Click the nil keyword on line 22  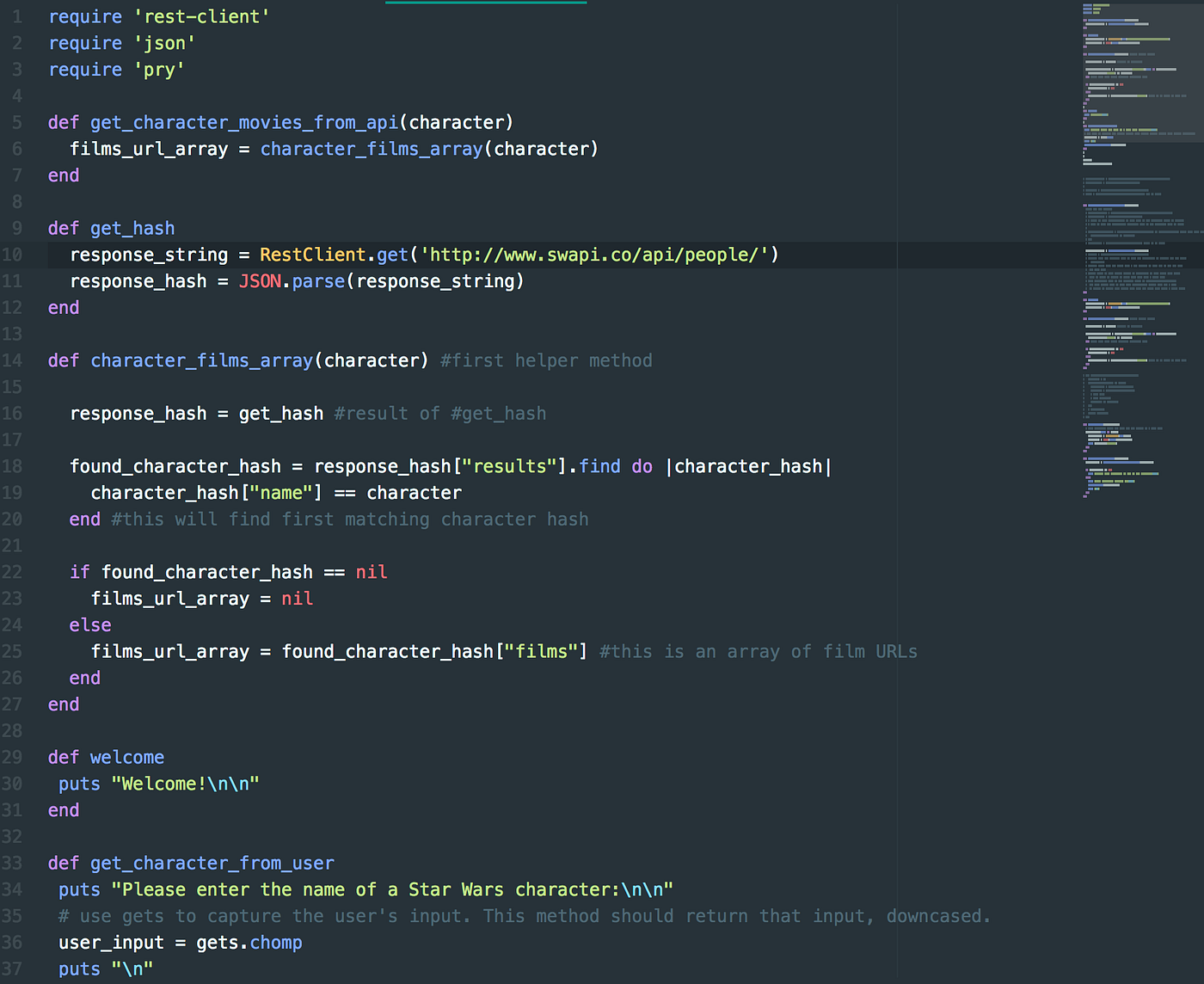pyautogui.click(x=371, y=571)
